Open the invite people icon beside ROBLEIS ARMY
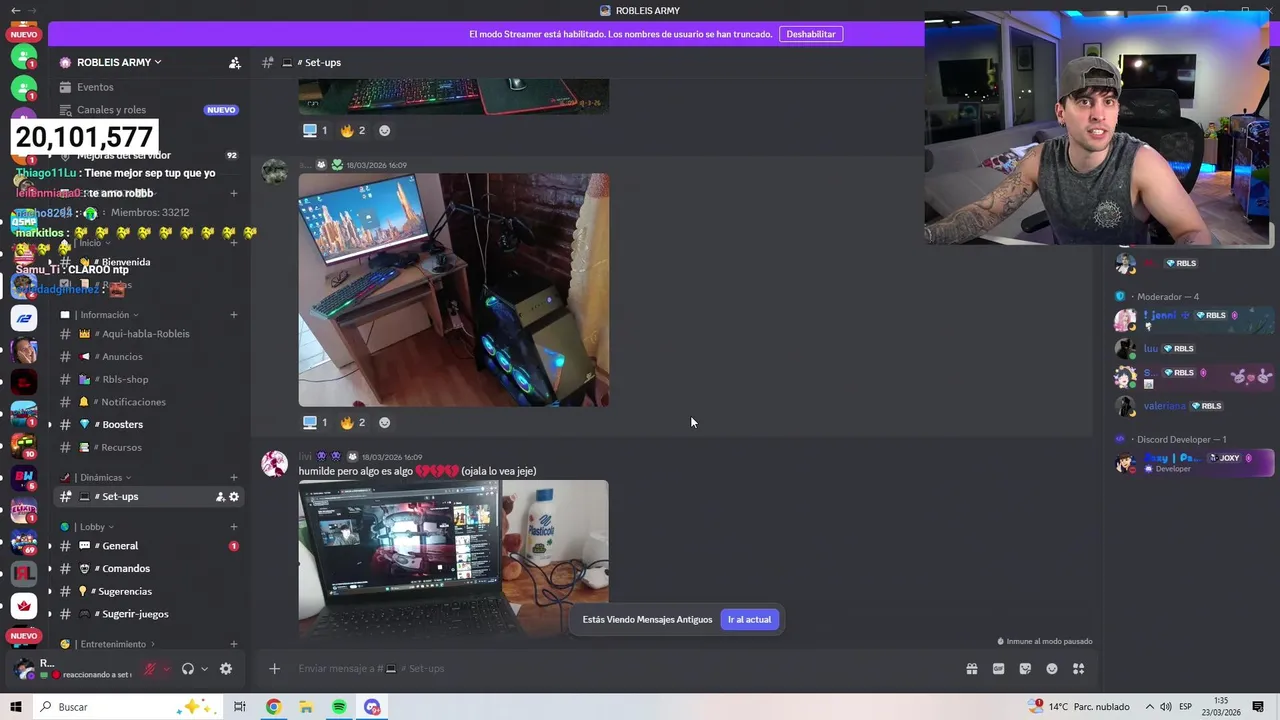The image size is (1280, 720). pyautogui.click(x=234, y=62)
